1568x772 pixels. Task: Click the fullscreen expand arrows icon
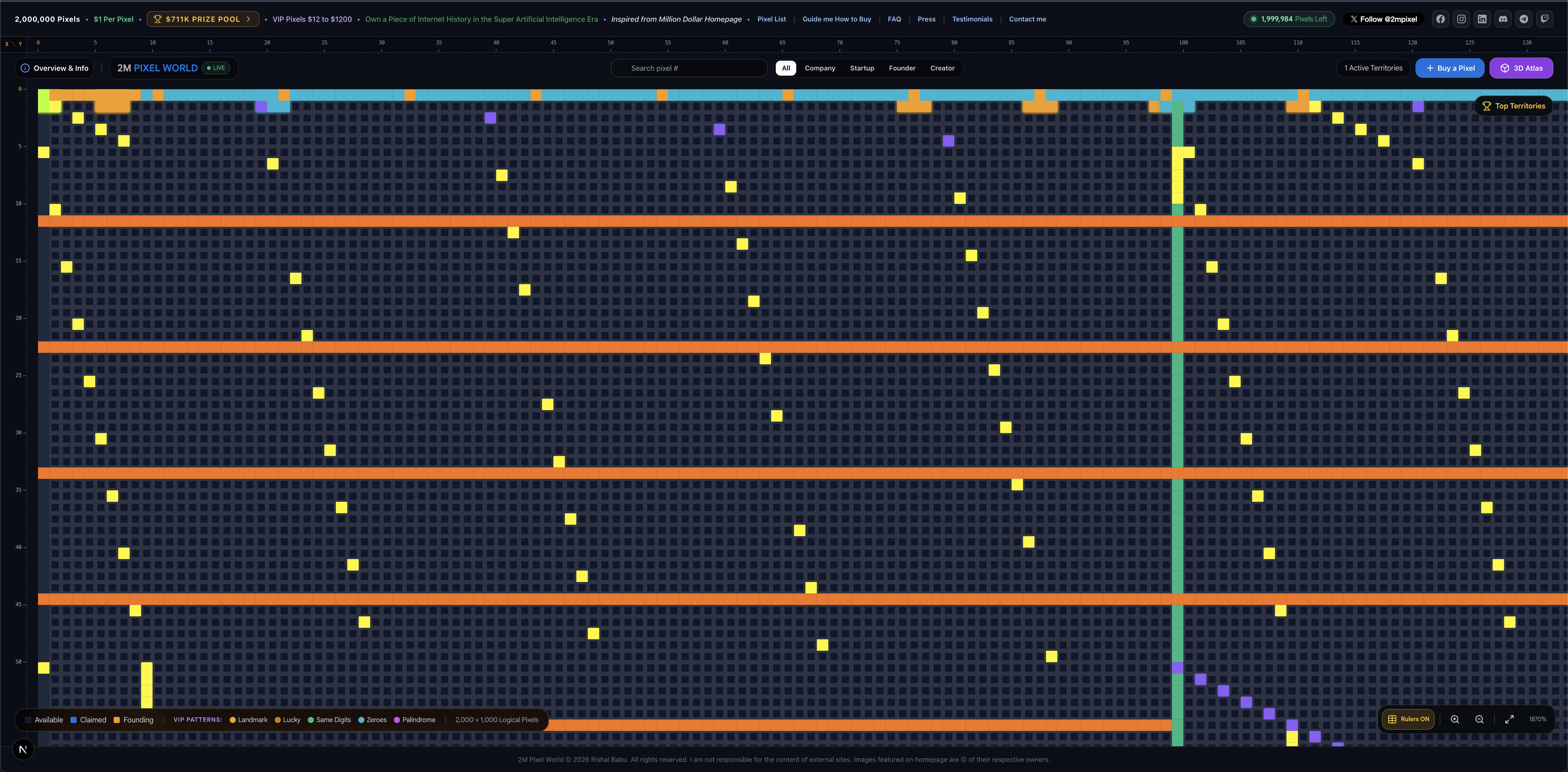coord(1510,719)
